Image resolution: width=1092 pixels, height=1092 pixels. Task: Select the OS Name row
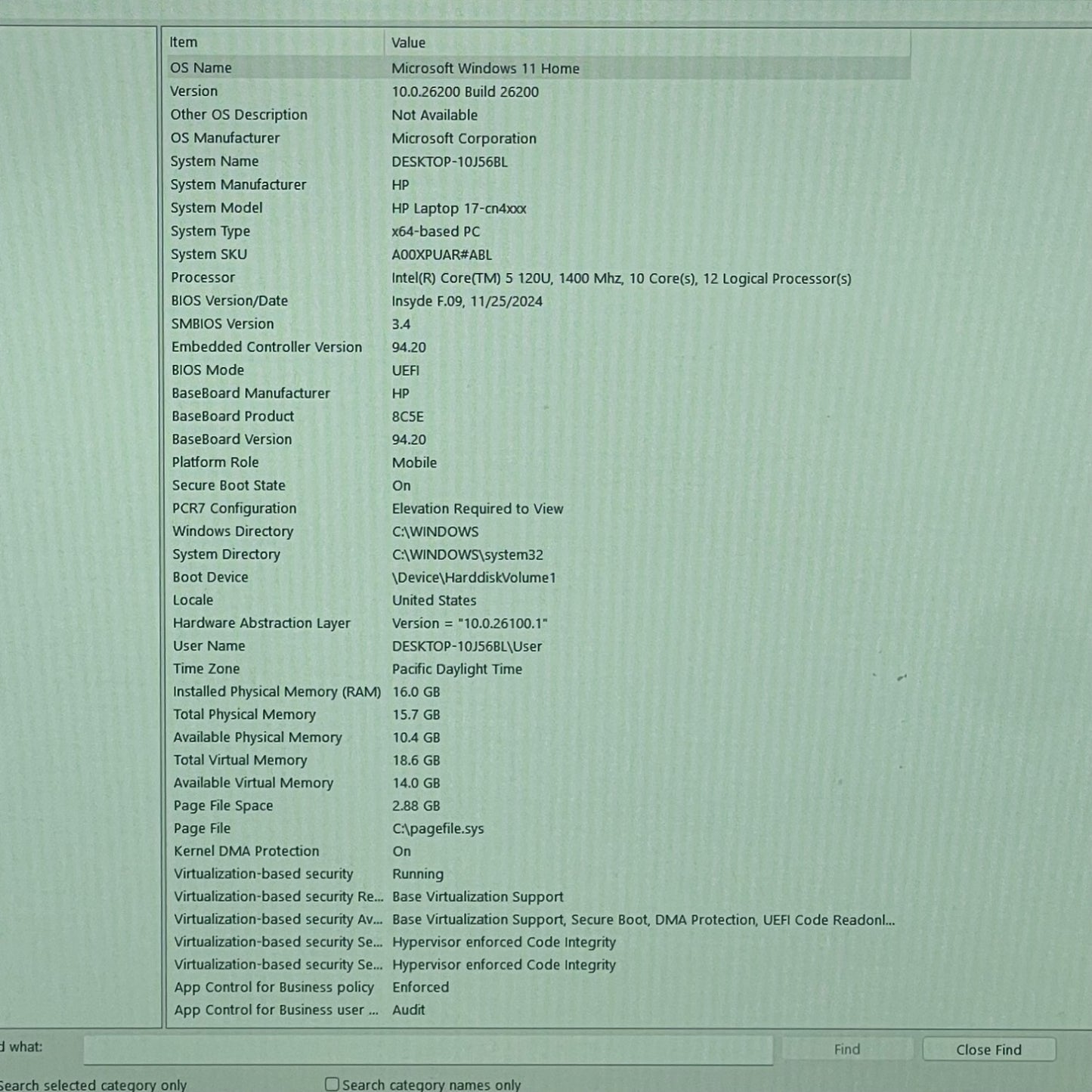pyautogui.click(x=538, y=68)
